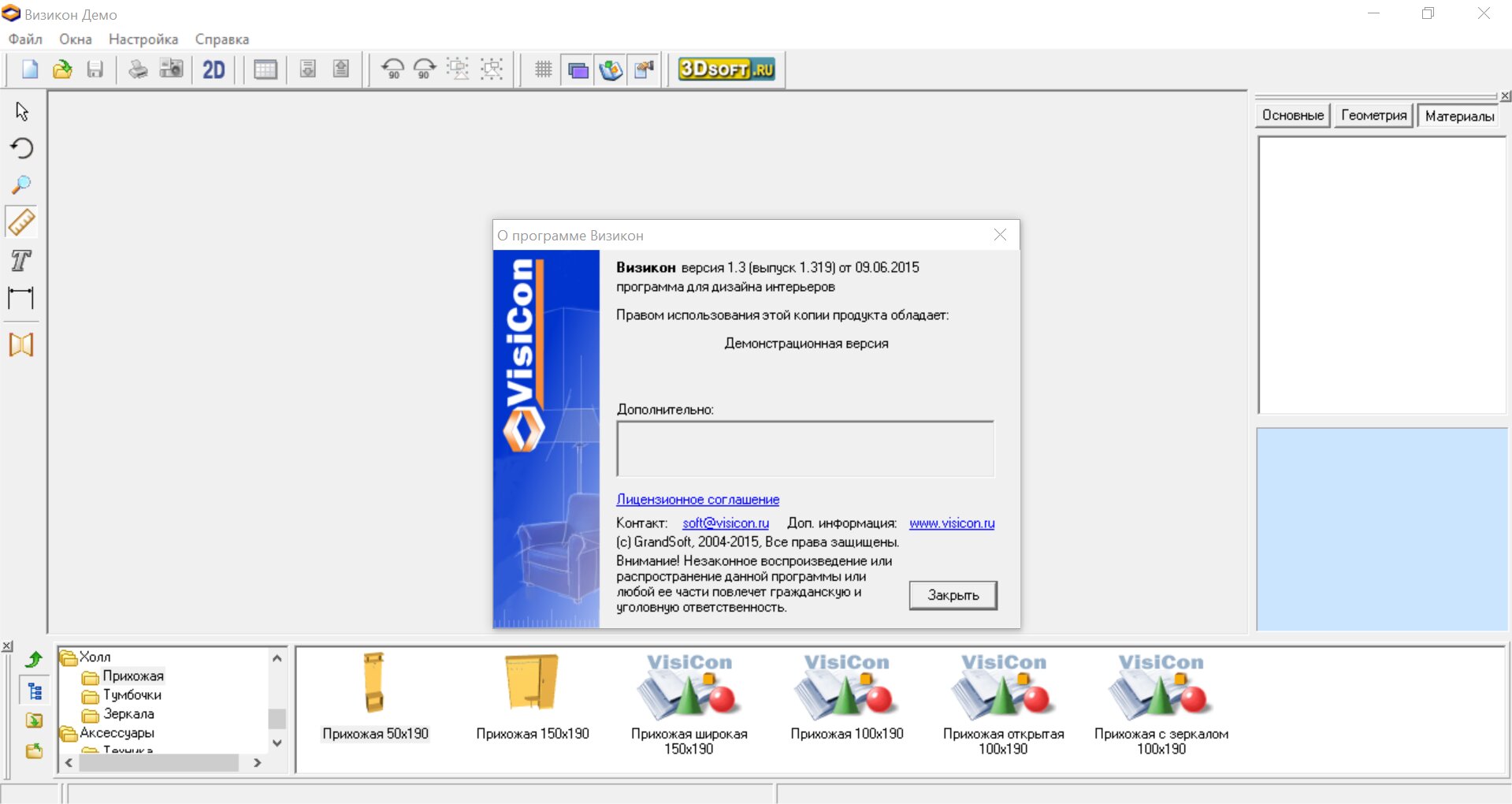Select the Тумбочки folder in the tree
Viewport: 1512px width, 804px height.
(x=132, y=695)
